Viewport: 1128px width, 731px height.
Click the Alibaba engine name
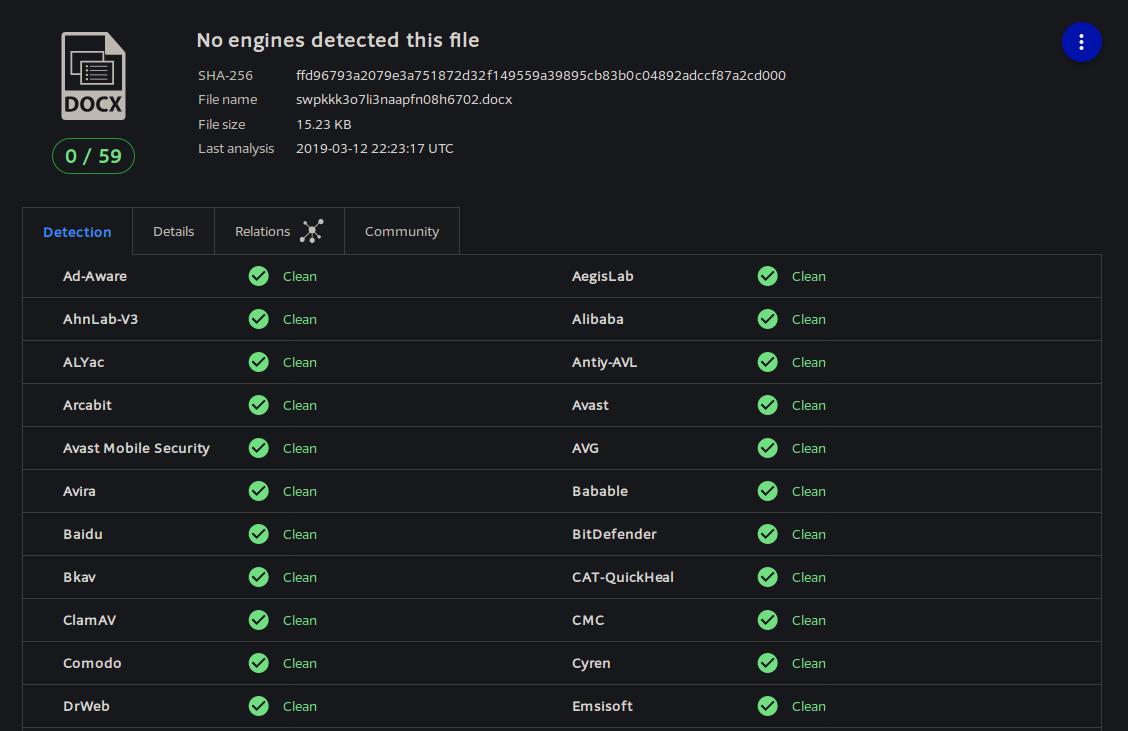598,319
